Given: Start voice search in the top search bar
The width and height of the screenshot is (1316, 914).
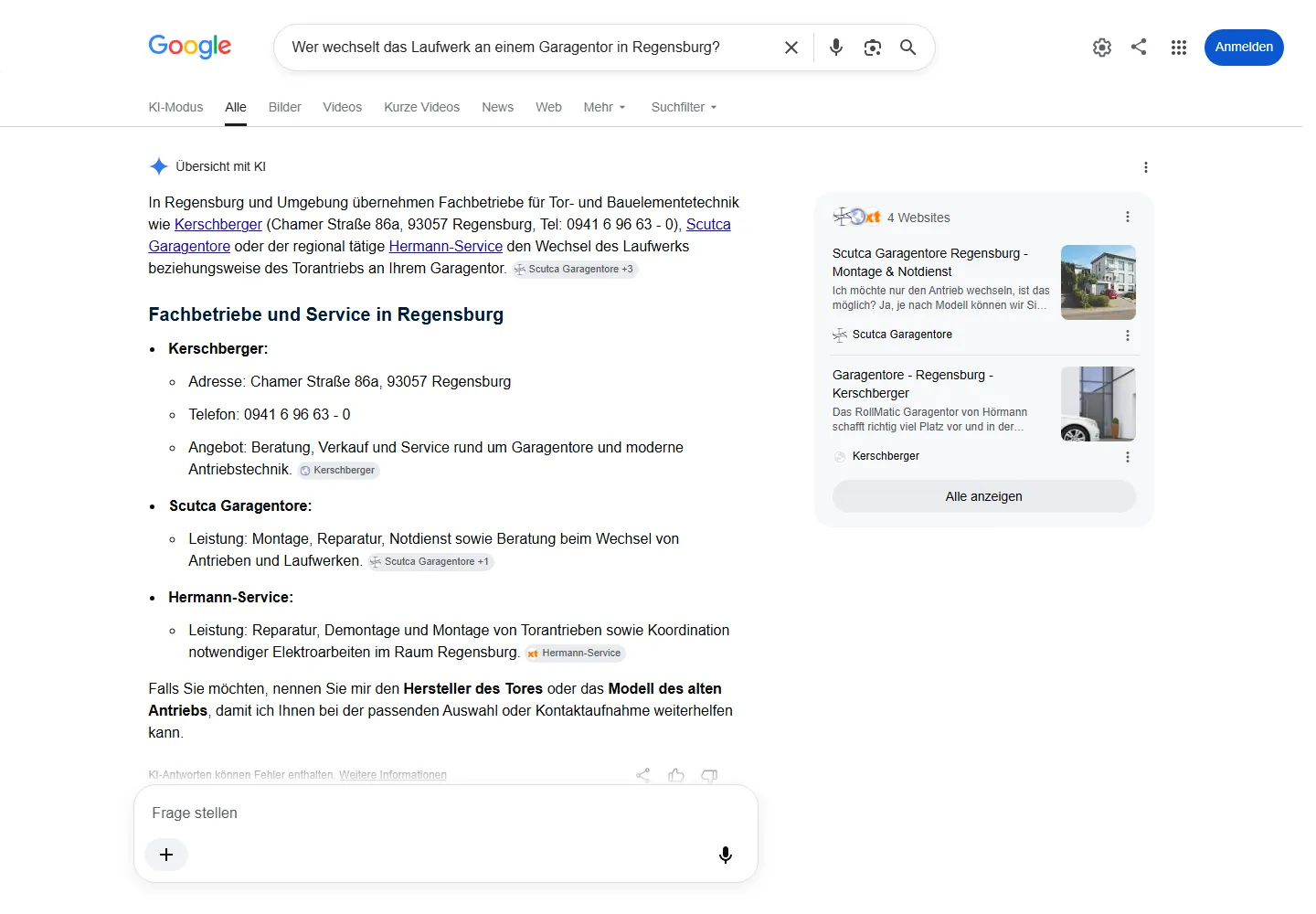Looking at the screenshot, I should [836, 48].
